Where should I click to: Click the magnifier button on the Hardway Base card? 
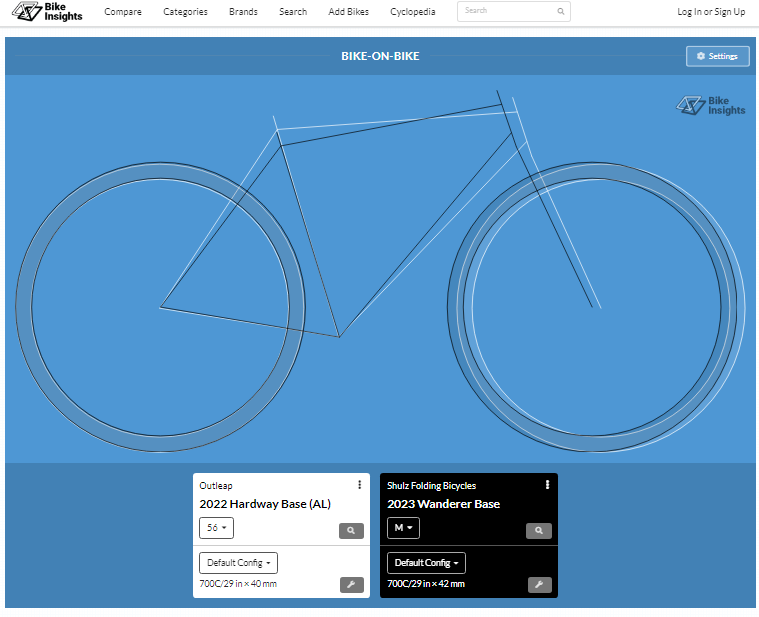351,530
